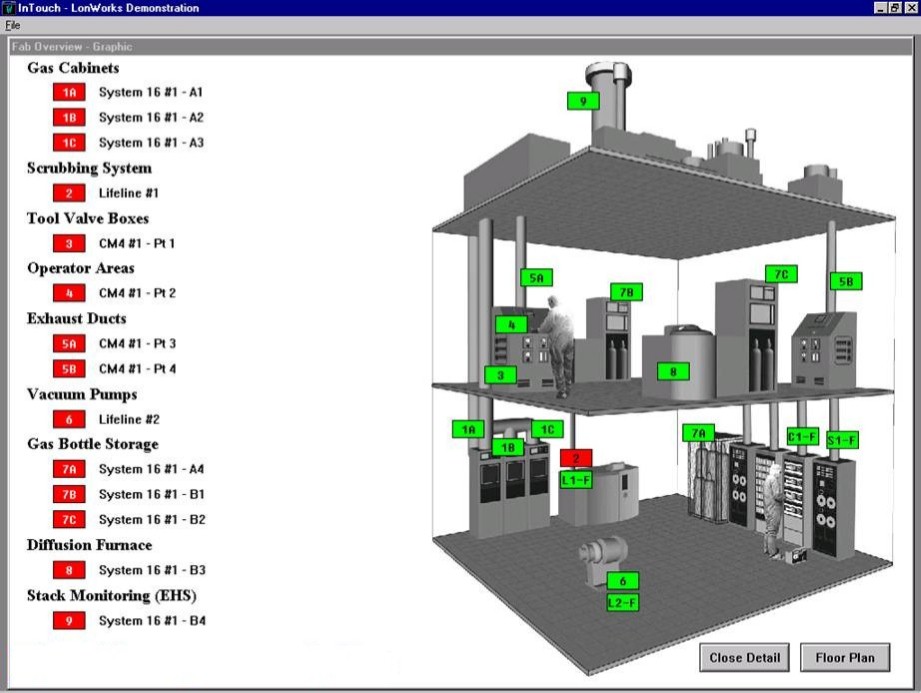
Task: Select System 16 #1 - A2 label
Action: (x=151, y=117)
